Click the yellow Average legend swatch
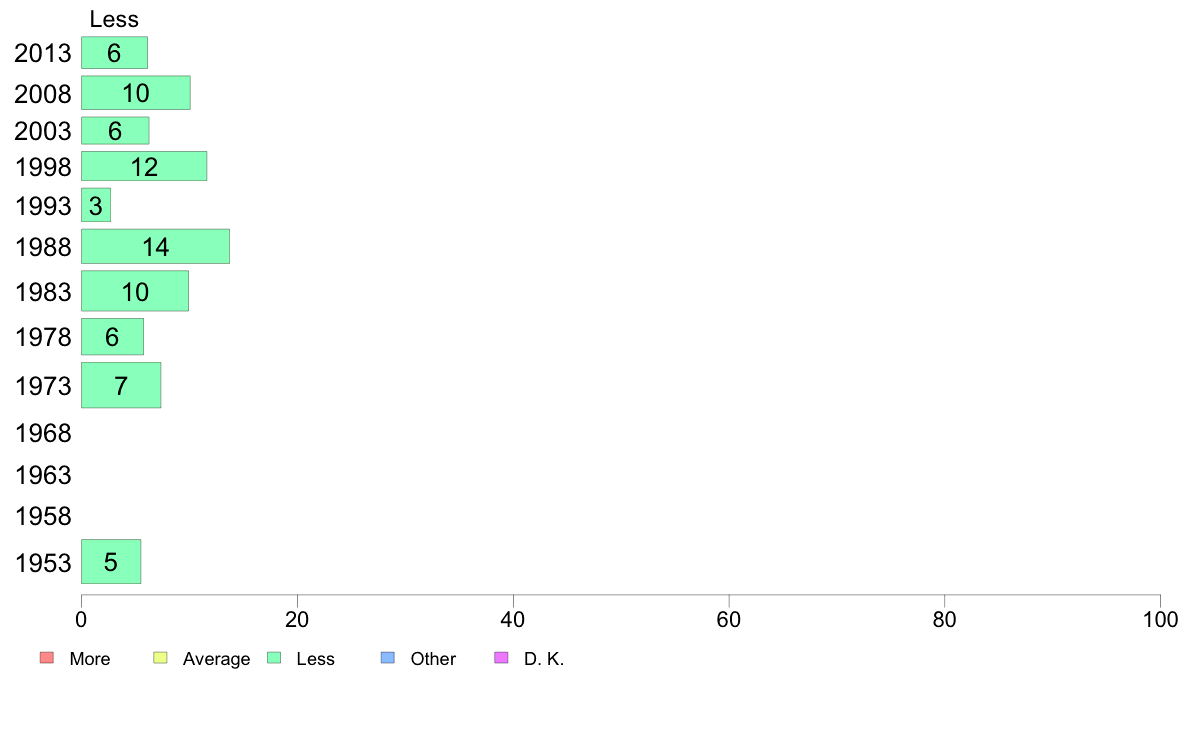1188x736 pixels. [160, 658]
